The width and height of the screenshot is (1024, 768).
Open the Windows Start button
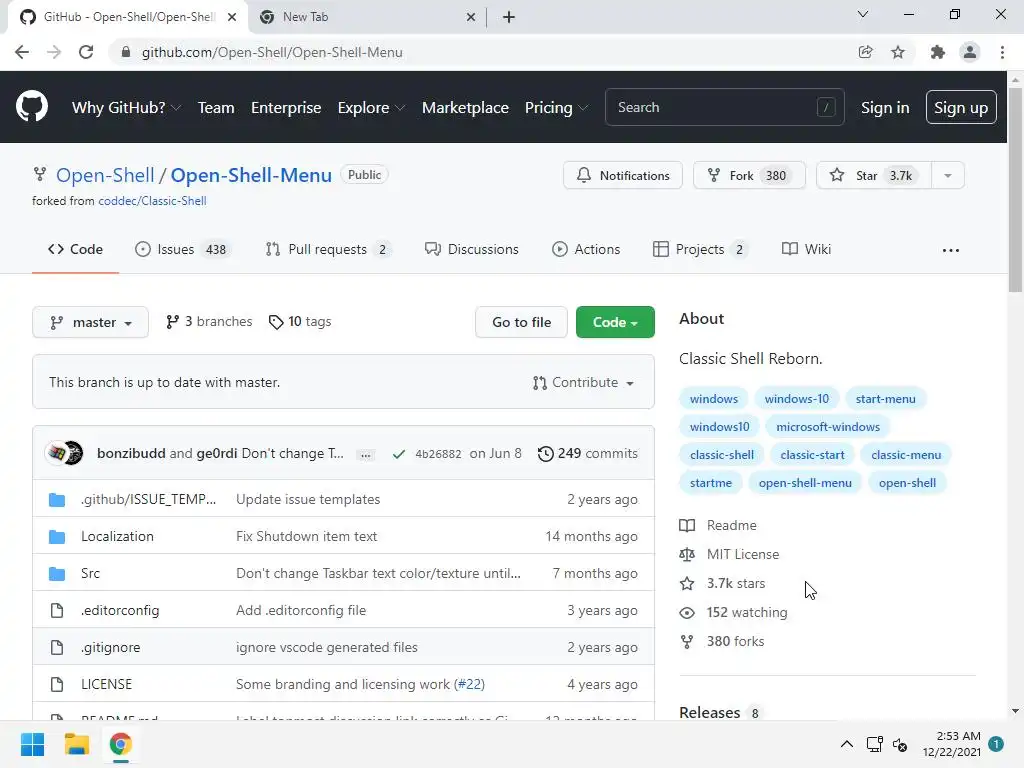(x=32, y=744)
